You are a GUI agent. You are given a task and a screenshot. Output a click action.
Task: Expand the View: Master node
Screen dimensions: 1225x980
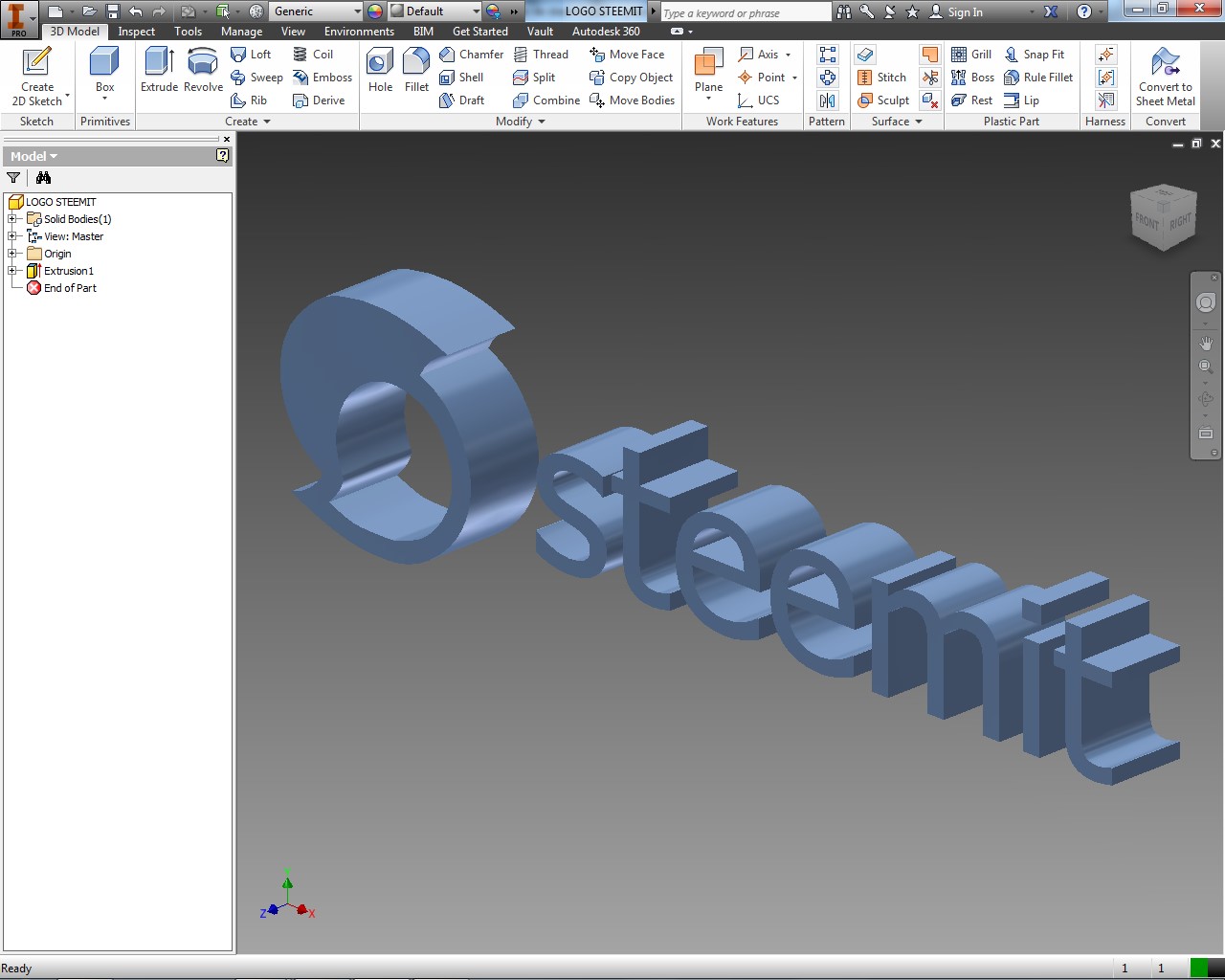(12, 236)
